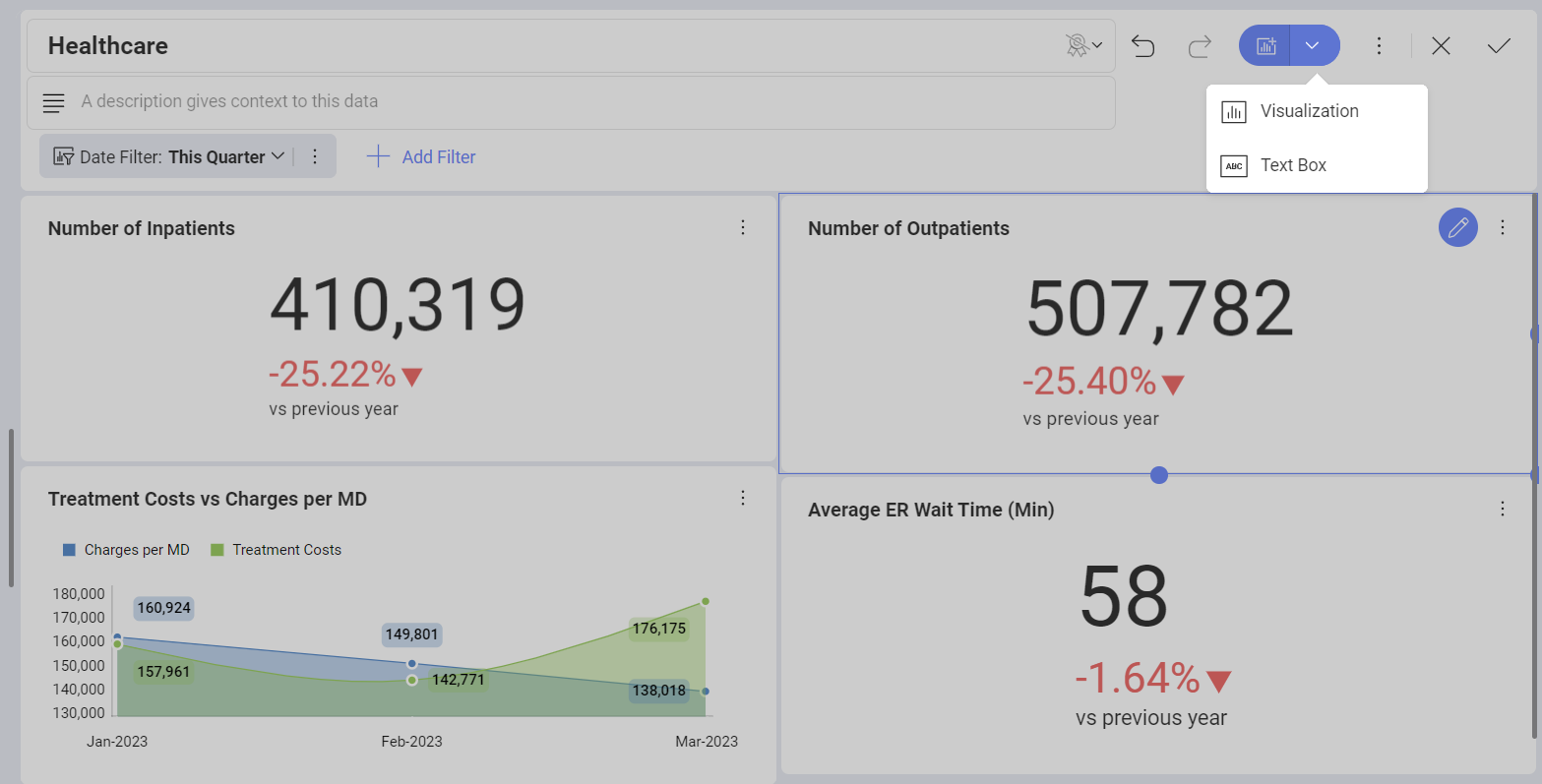The width and height of the screenshot is (1542, 784).
Task: Click the description lines icon
Action: (x=54, y=102)
